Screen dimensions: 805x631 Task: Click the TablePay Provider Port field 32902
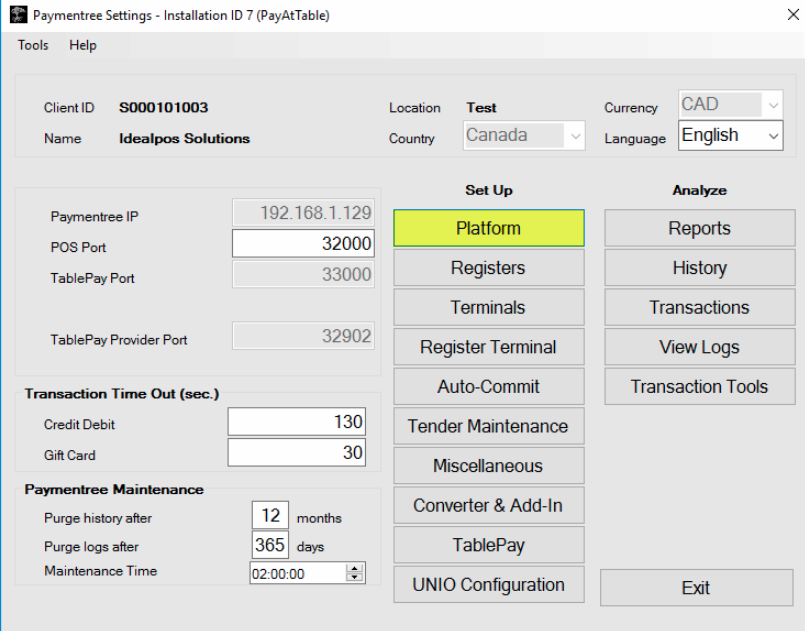303,336
